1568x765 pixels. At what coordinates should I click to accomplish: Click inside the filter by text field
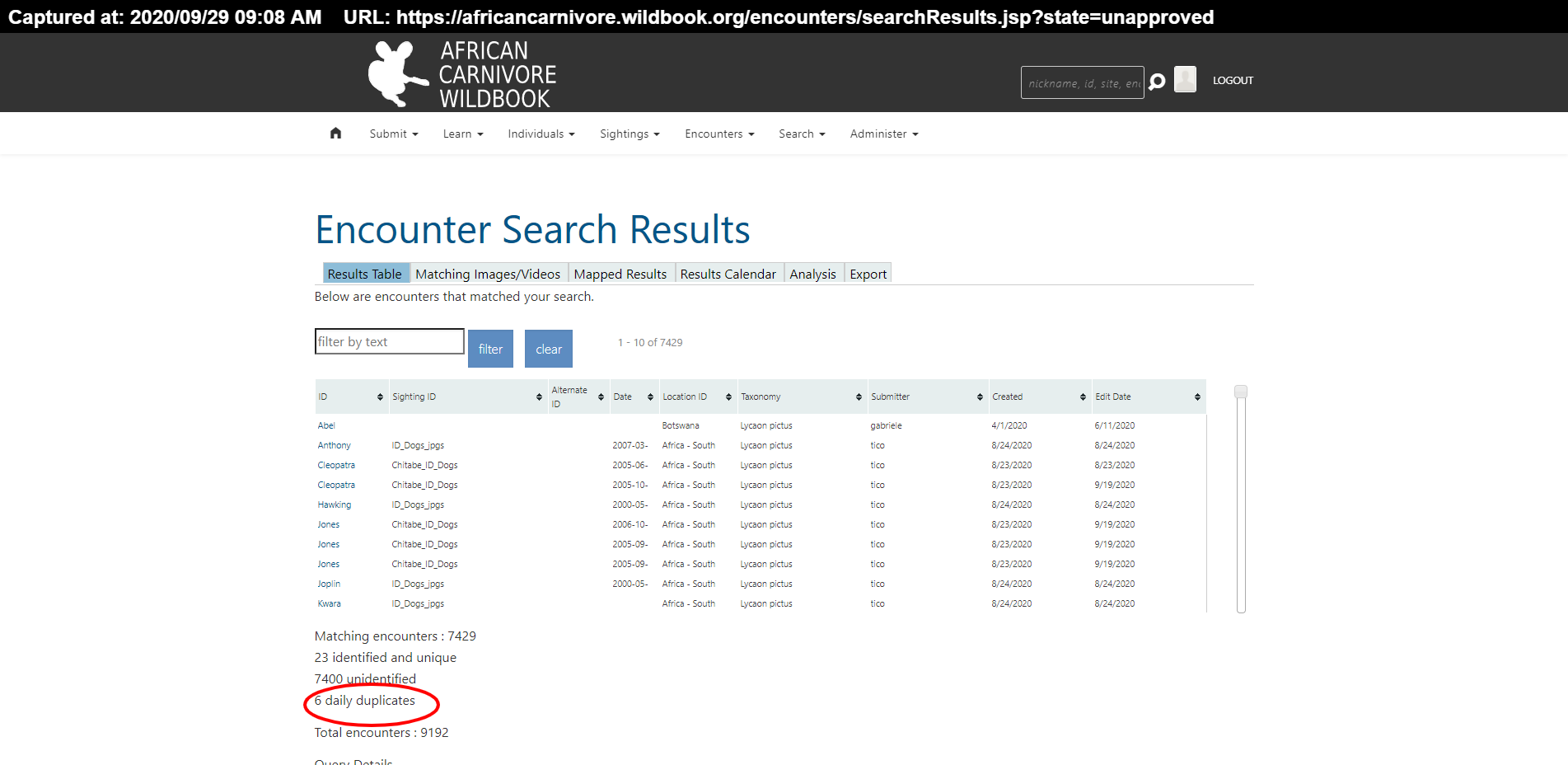[x=388, y=340]
